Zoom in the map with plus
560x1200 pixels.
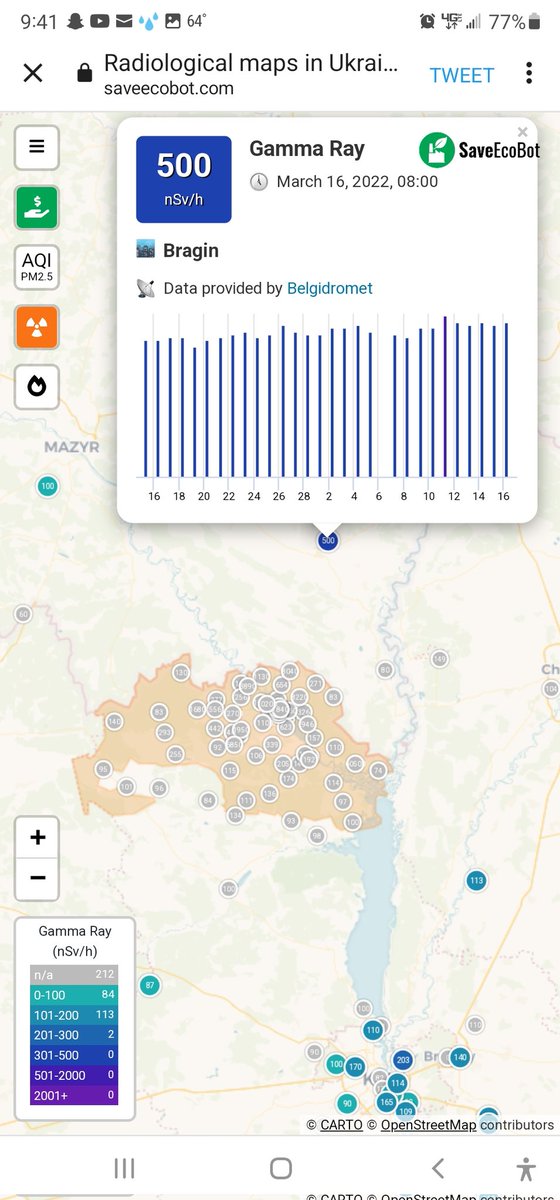pyautogui.click(x=38, y=837)
